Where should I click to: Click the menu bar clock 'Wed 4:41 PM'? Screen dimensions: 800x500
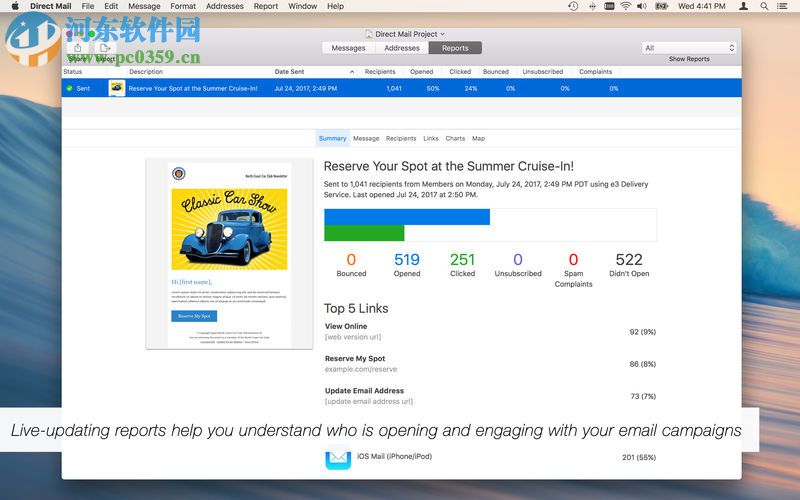coord(702,6)
